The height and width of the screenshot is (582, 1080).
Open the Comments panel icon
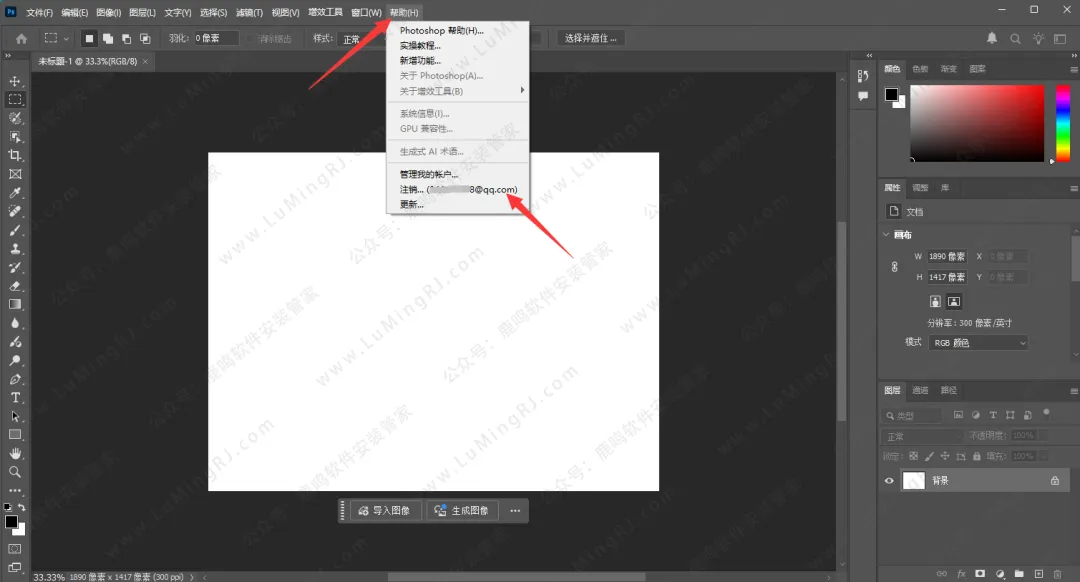pos(863,96)
